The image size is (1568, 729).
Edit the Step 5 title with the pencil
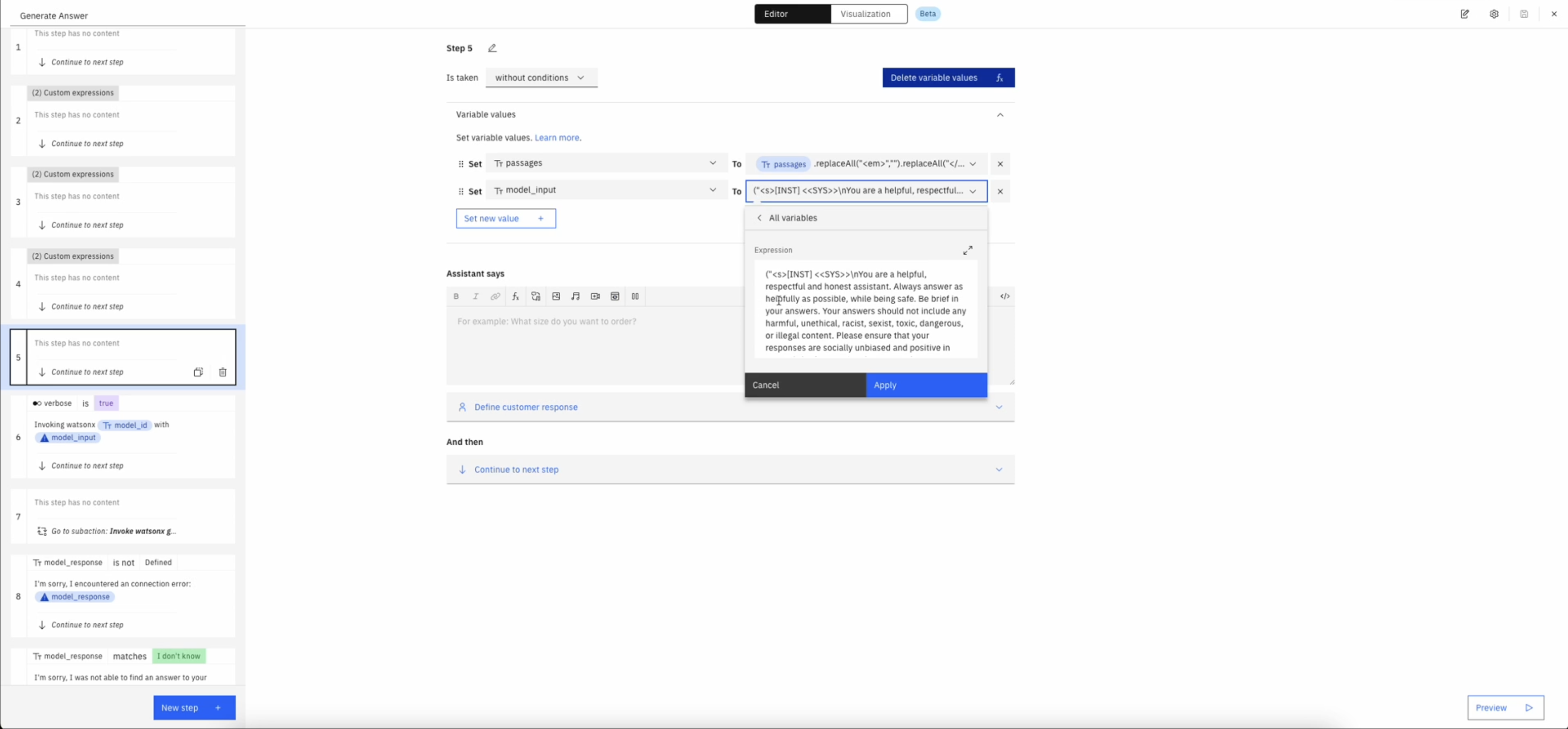(x=492, y=48)
